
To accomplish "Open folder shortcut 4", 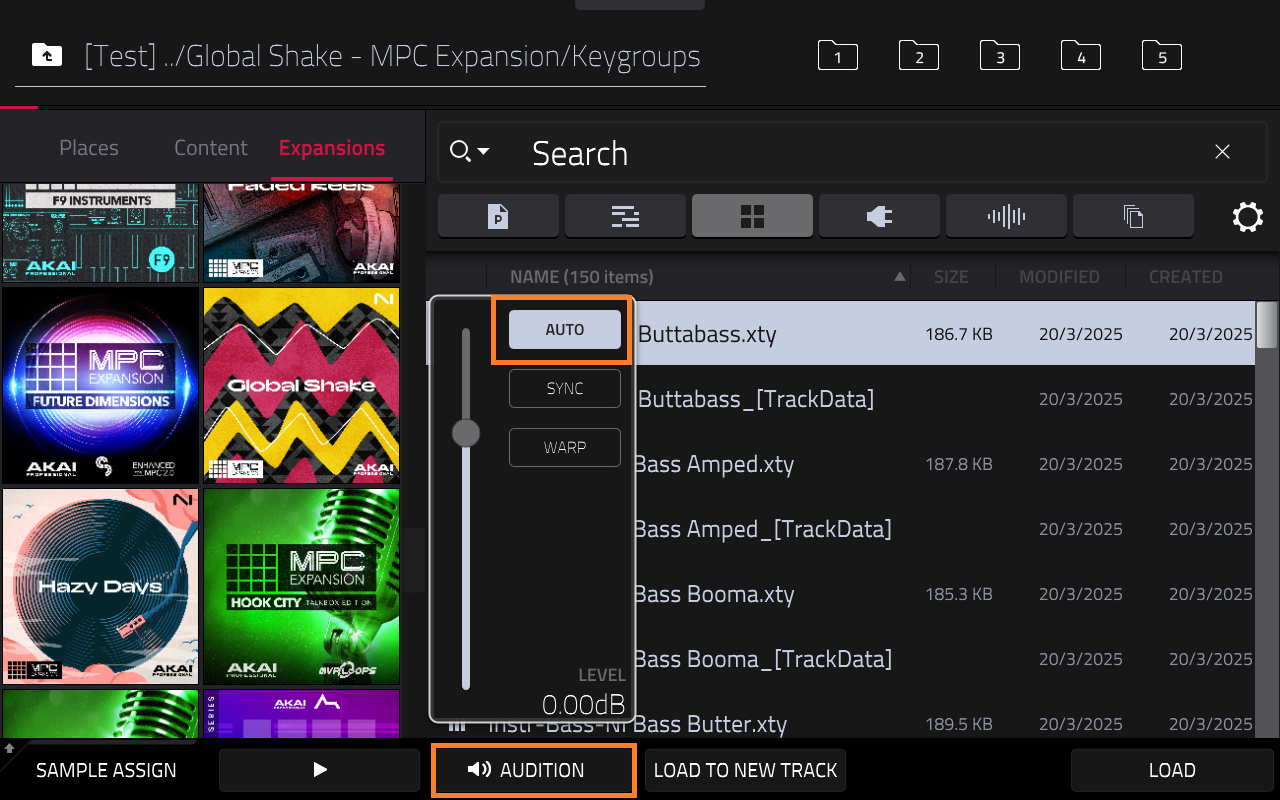I will pos(1081,56).
